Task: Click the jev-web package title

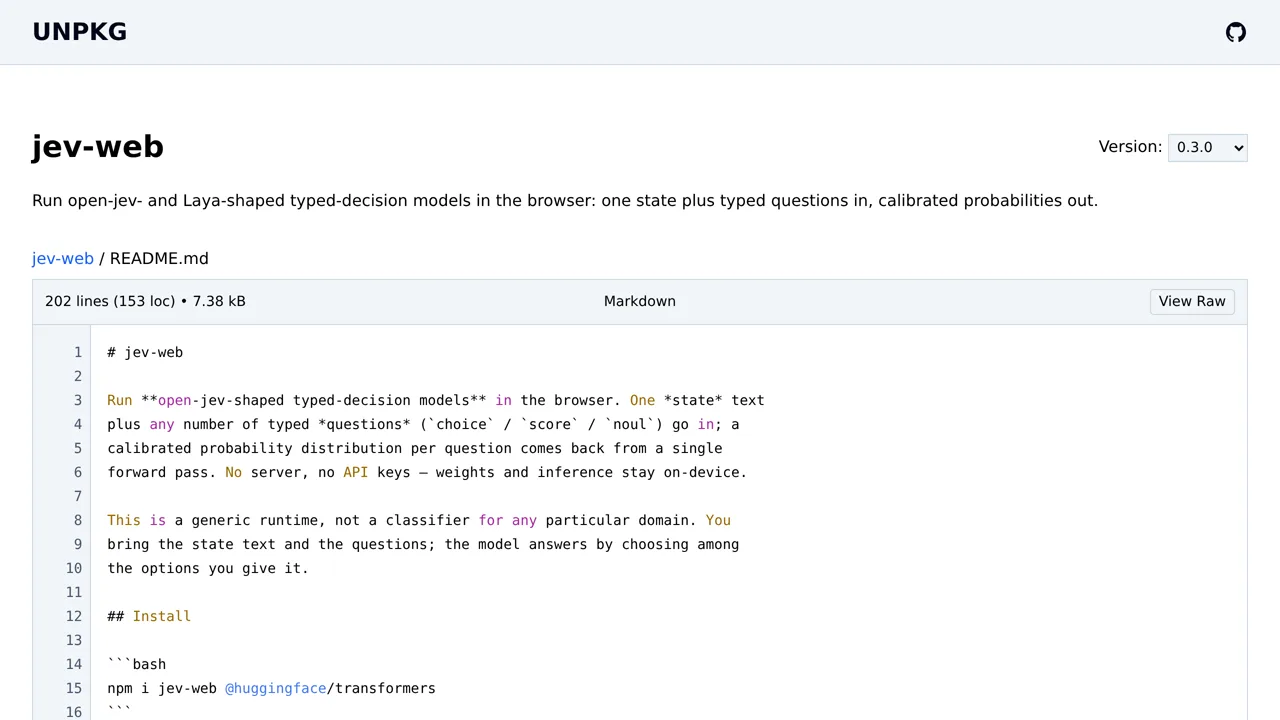Action: point(98,147)
